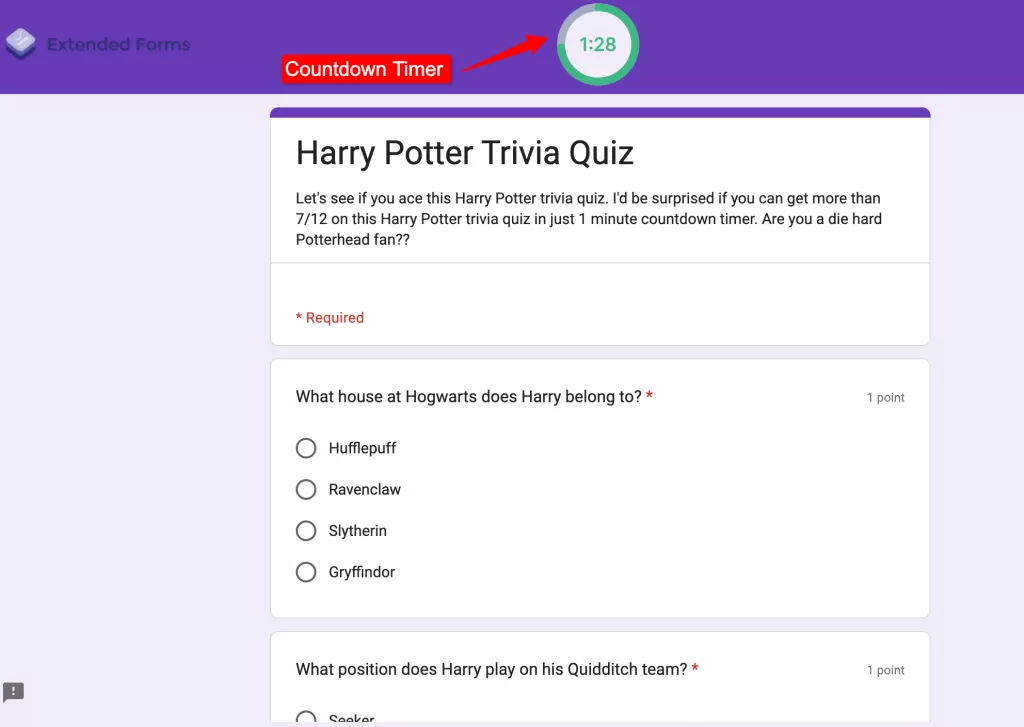Click the red Required notice
Viewport: 1024px width, 727px height.
(330, 317)
